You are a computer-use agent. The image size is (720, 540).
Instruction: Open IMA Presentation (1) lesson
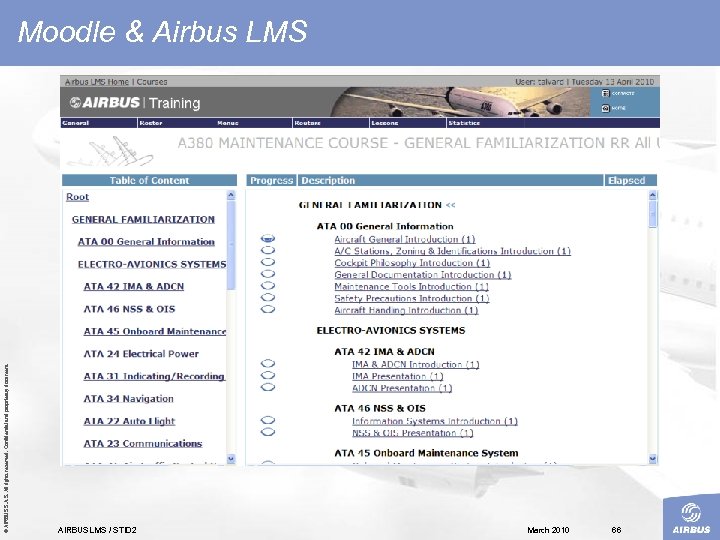(x=398, y=377)
